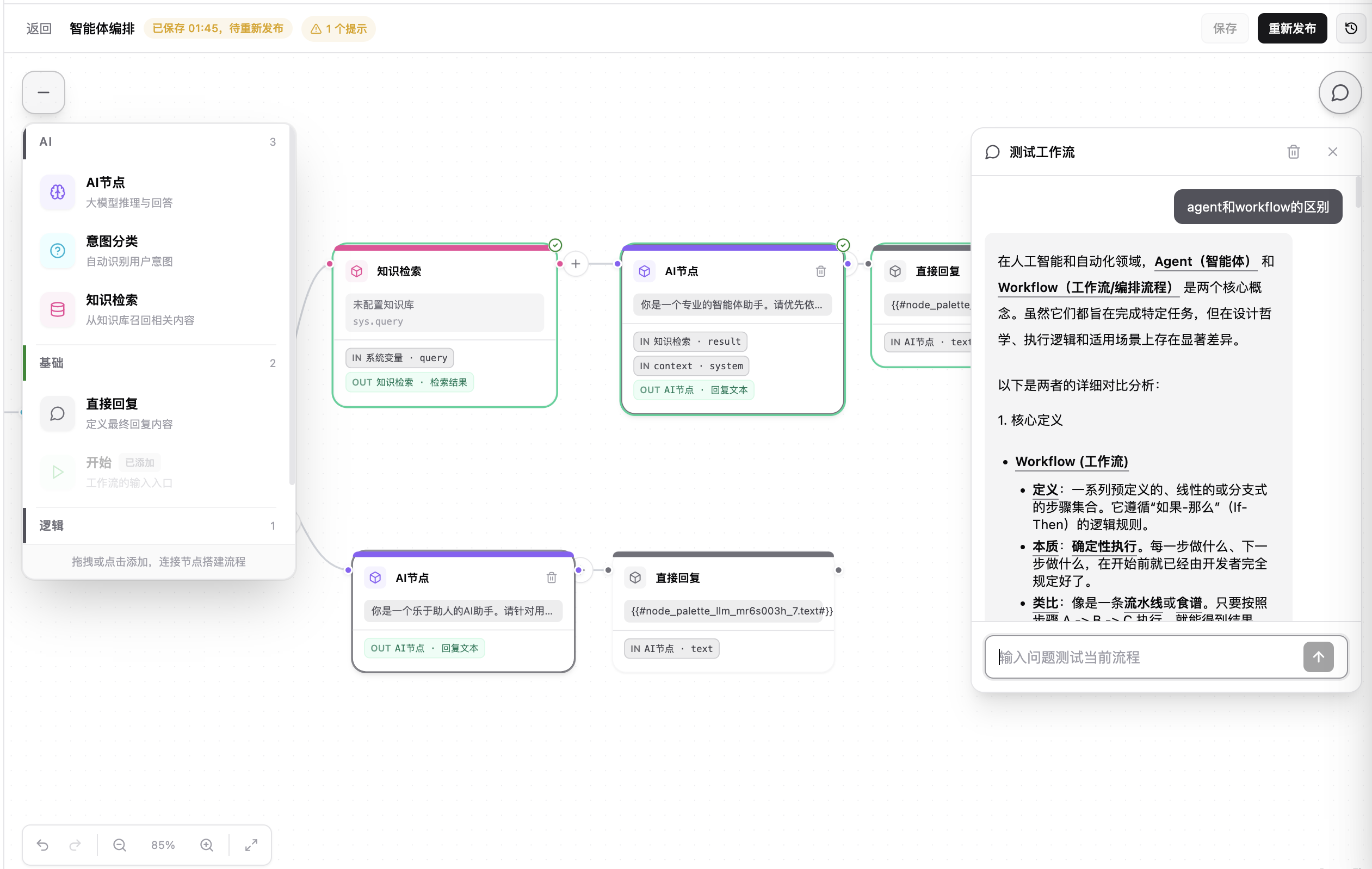Fit canvas to screen expand icon
This screenshot has width=1372, height=869.
pyautogui.click(x=251, y=845)
